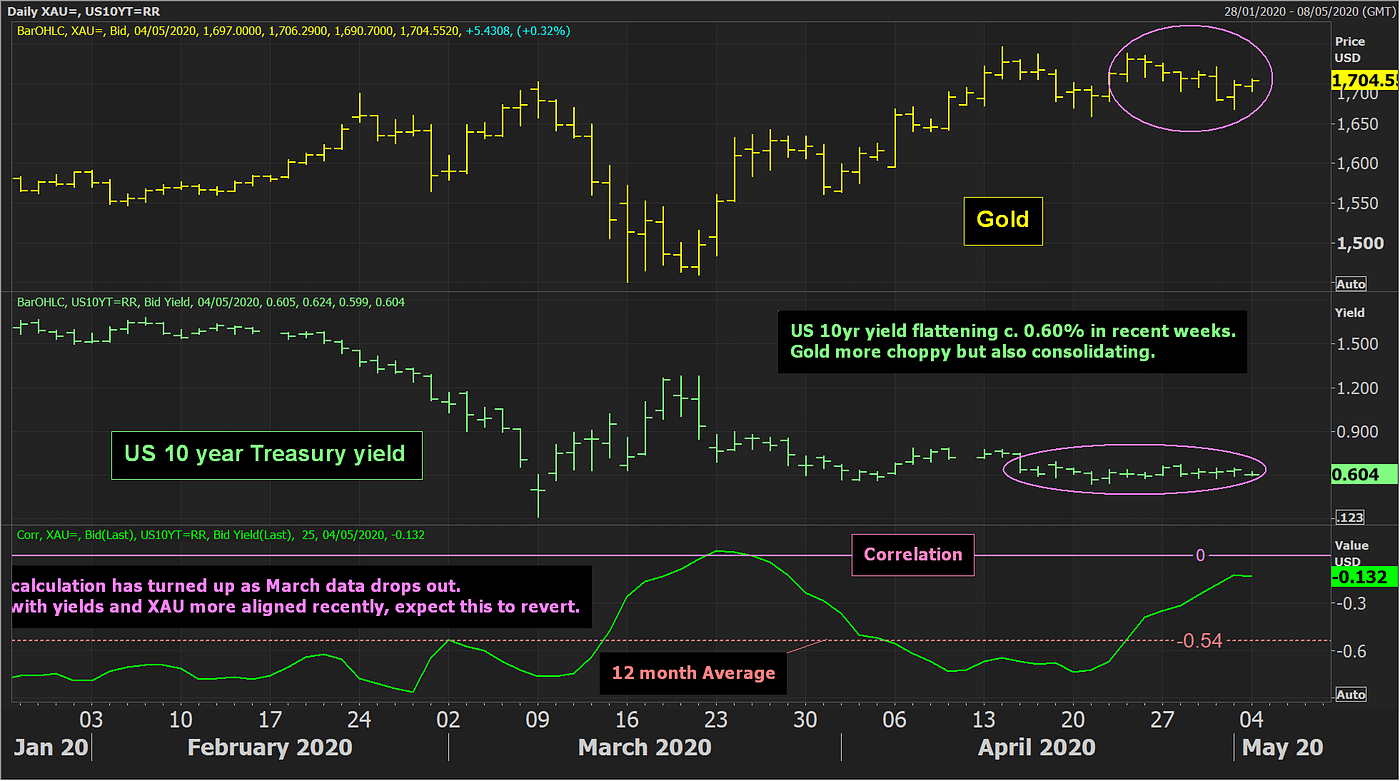Screen dimensions: 1400x781
Task: Click the red -0.54 average value label
Action: [x=1200, y=640]
